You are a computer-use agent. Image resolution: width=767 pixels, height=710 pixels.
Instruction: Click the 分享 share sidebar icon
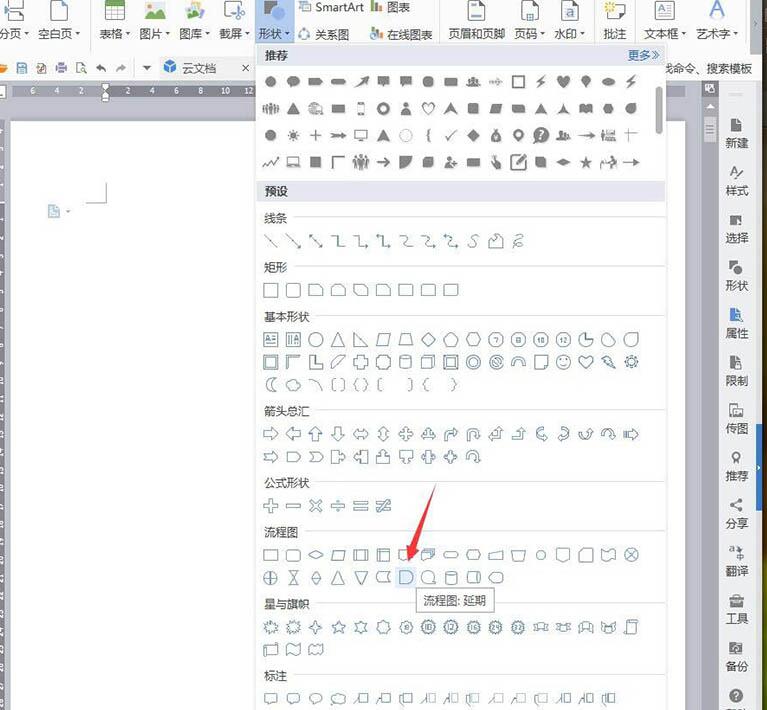pyautogui.click(x=737, y=513)
